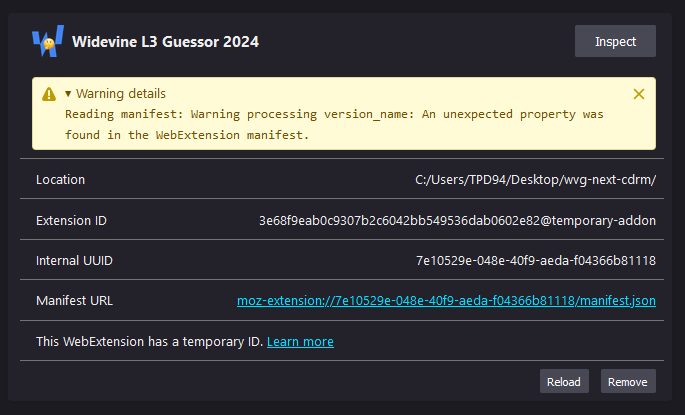This screenshot has height=415, width=685.
Task: Click the temporary-addon Extension ID value
Action: (457, 220)
